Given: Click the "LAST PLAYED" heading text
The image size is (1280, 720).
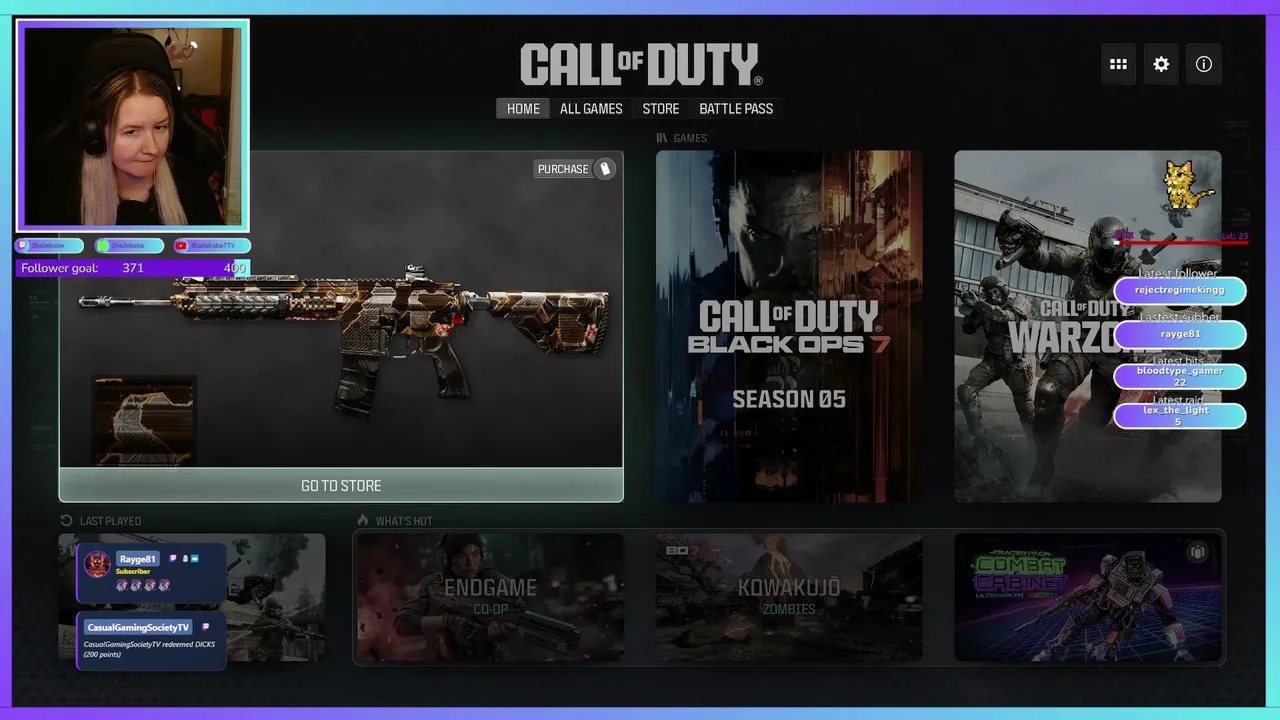Looking at the screenshot, I should coord(110,521).
